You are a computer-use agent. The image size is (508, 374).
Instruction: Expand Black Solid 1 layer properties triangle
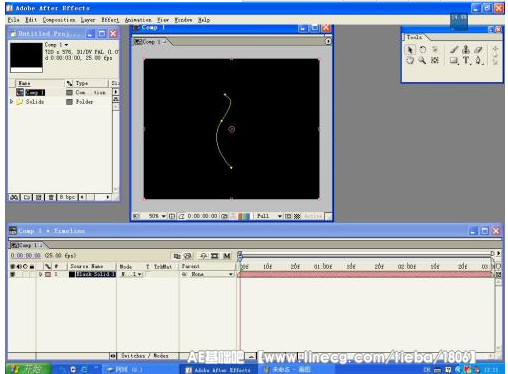[x=41, y=274]
